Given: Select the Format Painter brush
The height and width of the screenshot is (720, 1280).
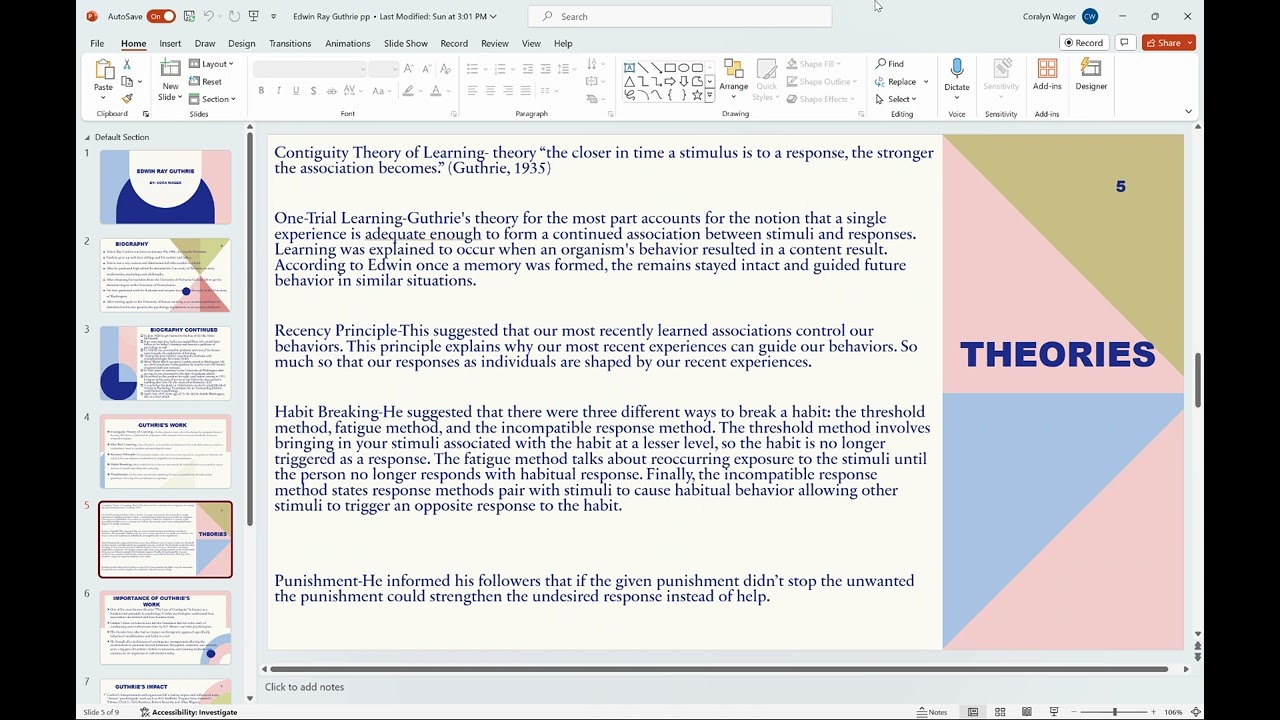Looking at the screenshot, I should point(127,98).
